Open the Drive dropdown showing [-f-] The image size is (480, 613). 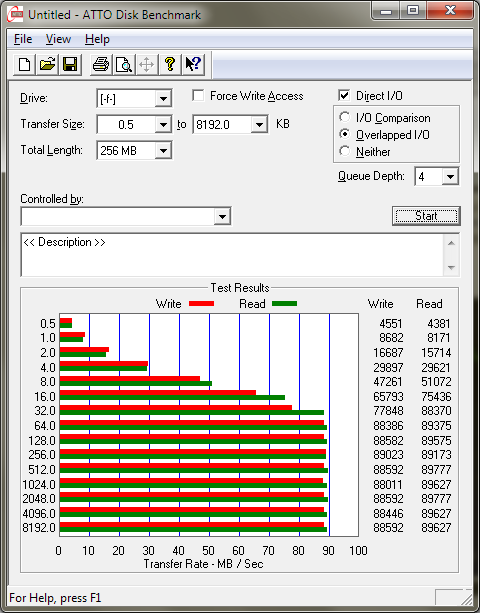163,98
